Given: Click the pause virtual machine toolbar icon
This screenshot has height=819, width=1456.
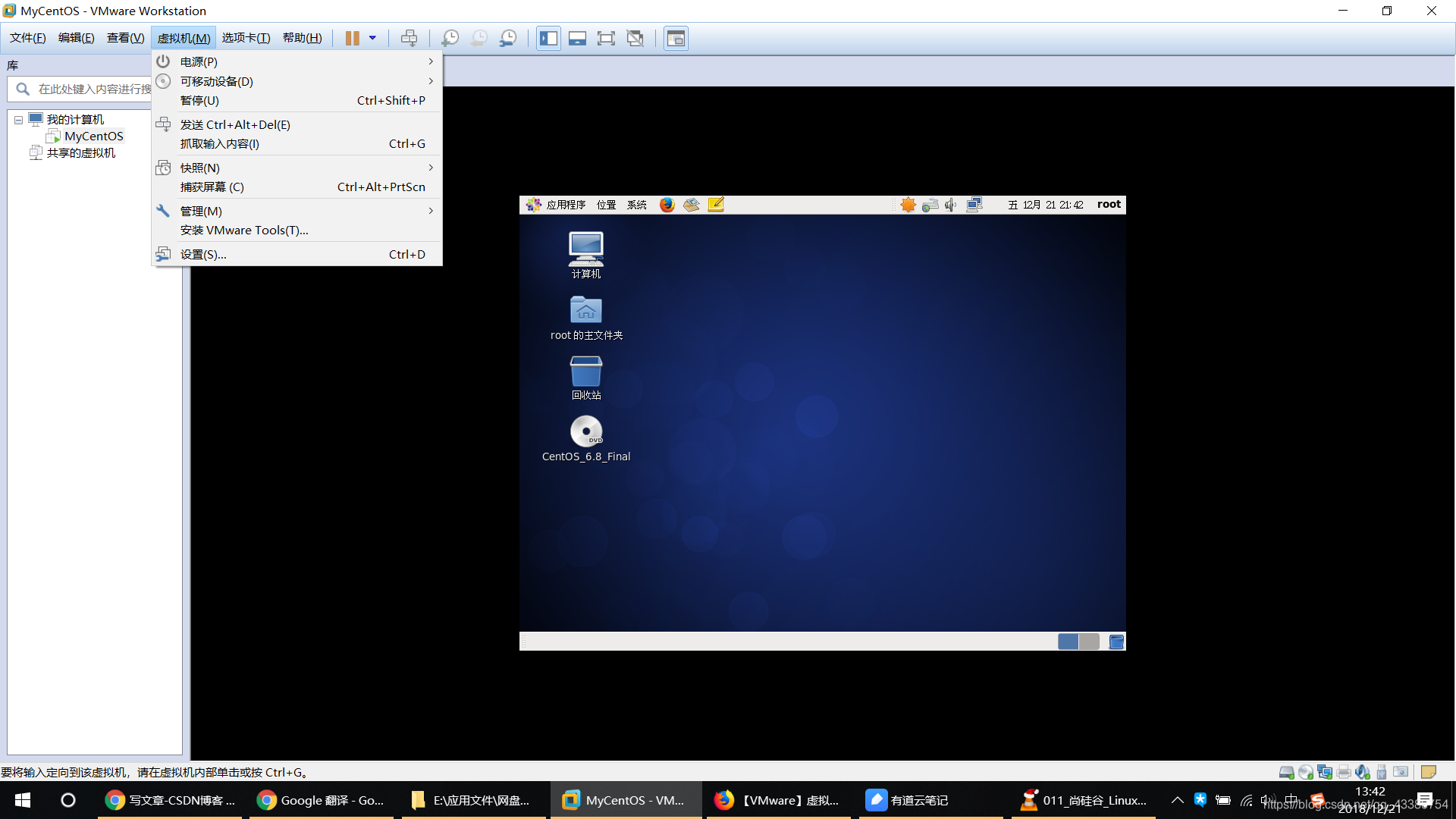Looking at the screenshot, I should pyautogui.click(x=353, y=38).
